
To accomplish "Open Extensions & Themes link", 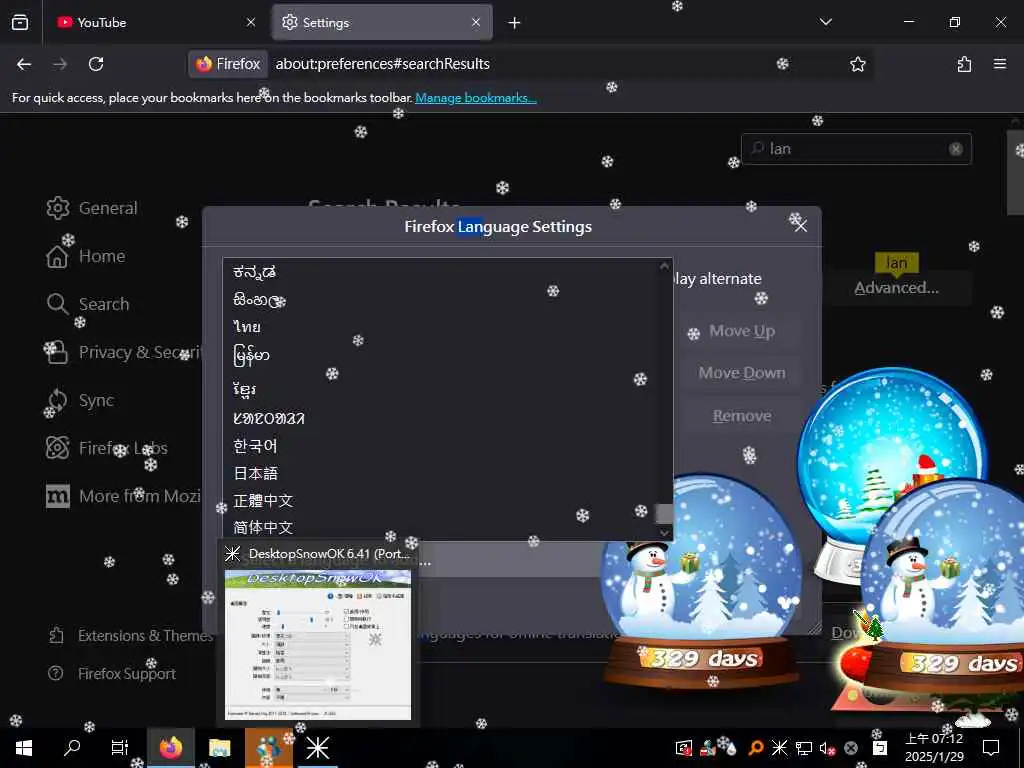I will click(x=130, y=635).
